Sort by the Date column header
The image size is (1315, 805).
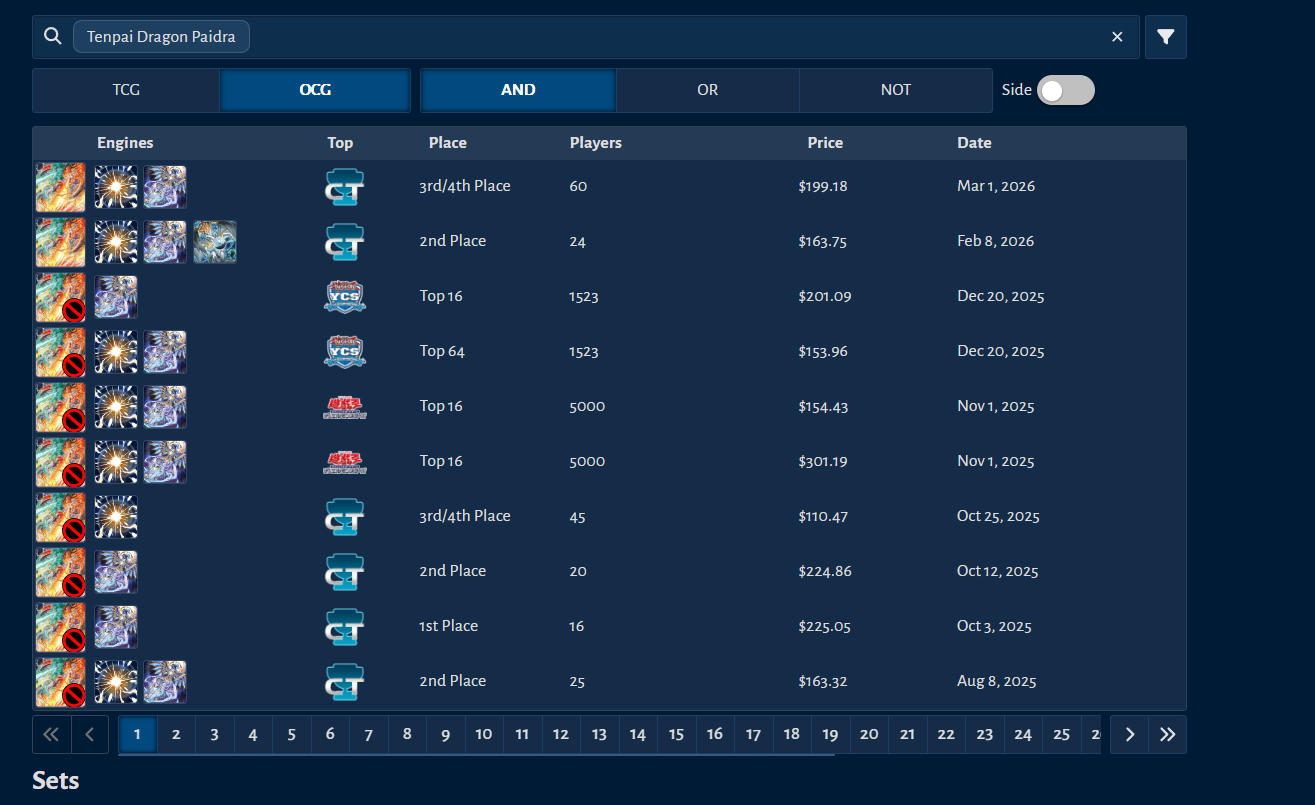(974, 143)
